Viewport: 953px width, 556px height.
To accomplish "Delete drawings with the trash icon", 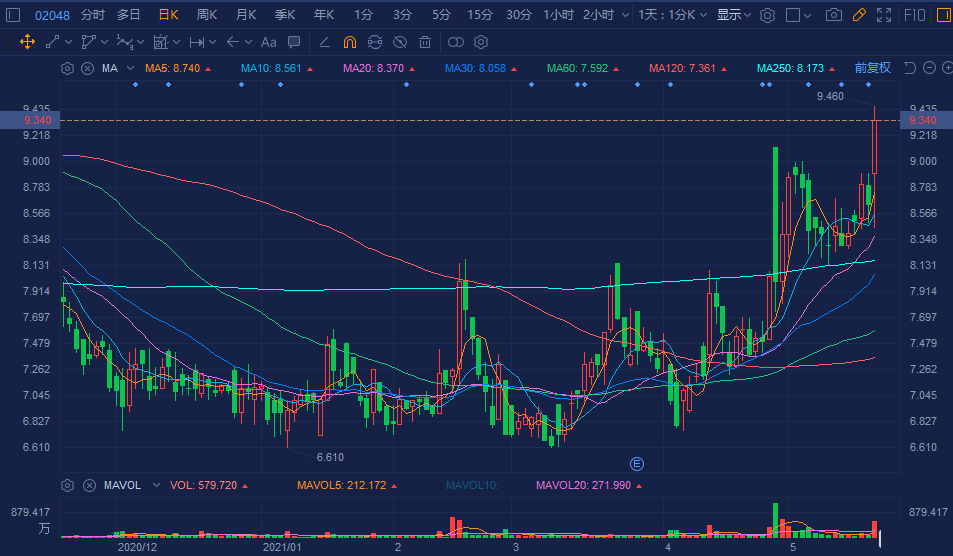I will tap(425, 42).
